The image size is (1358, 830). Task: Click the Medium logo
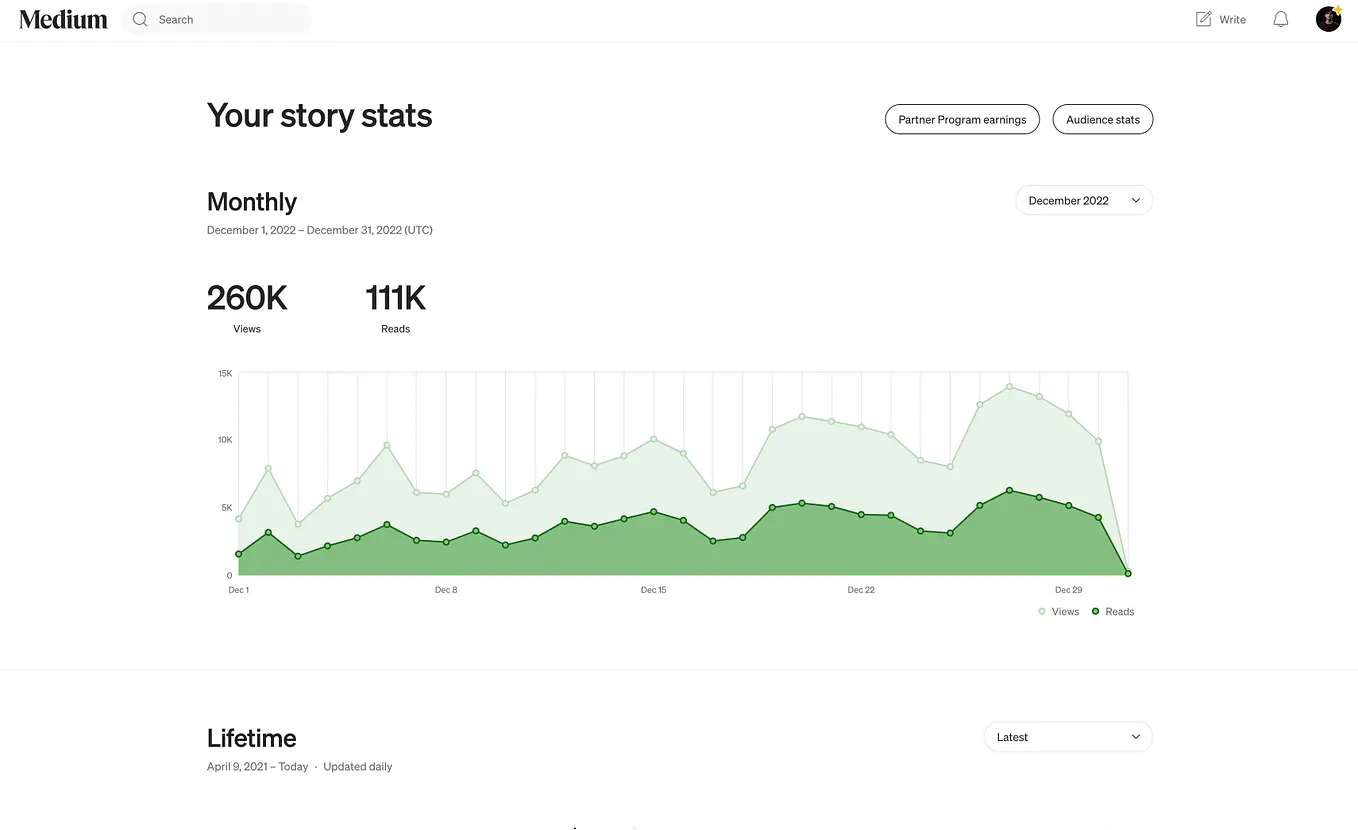[63, 19]
